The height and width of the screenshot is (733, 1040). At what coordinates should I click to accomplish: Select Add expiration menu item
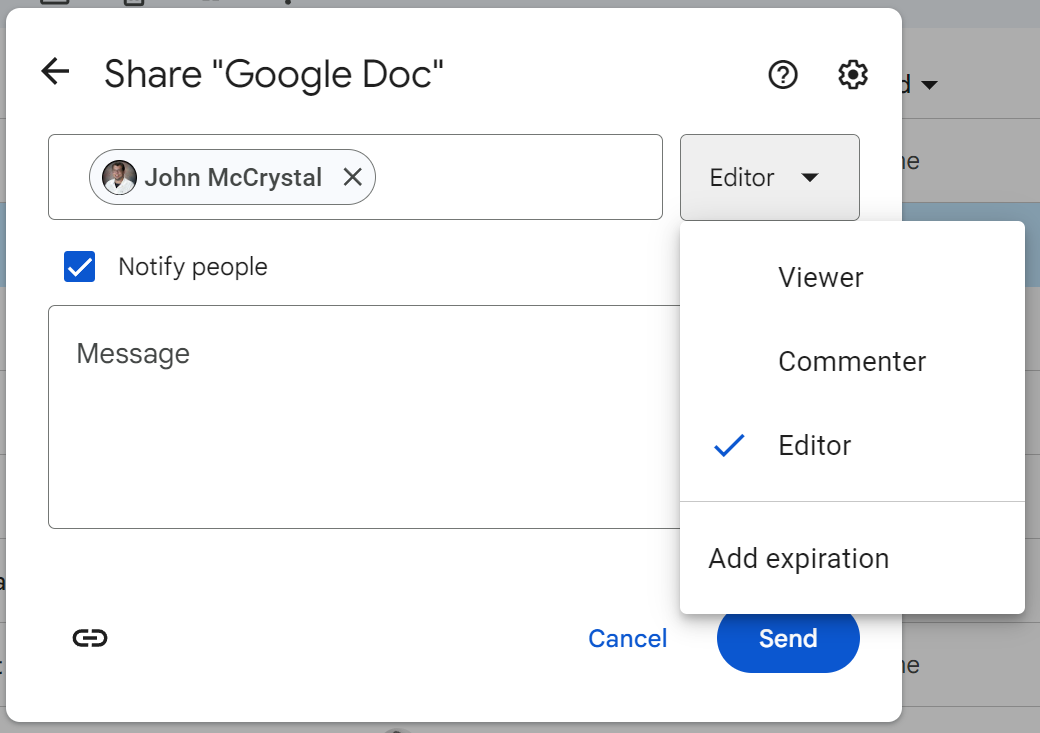click(798, 558)
